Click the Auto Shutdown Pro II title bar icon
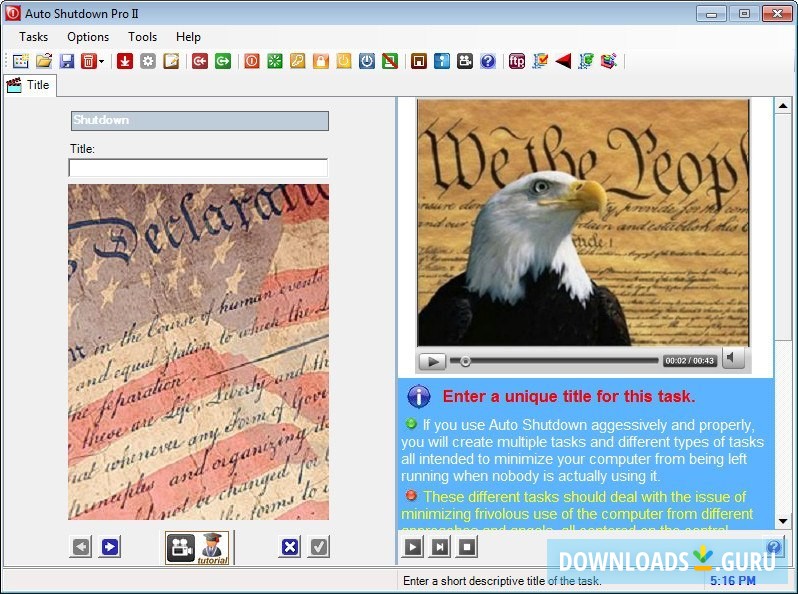Image resolution: width=798 pixels, height=594 pixels. (x=13, y=13)
